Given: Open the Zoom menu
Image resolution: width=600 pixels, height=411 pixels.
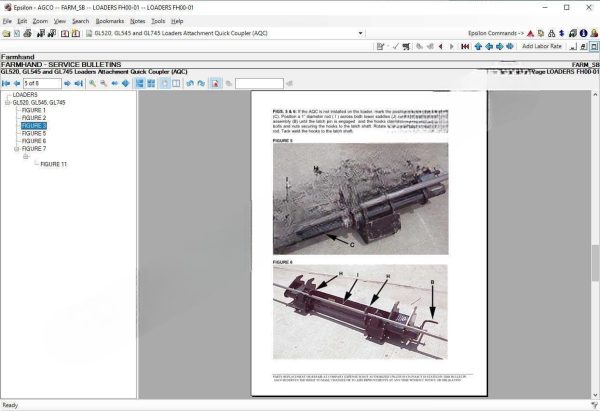Looking at the screenshot, I should 40,21.
